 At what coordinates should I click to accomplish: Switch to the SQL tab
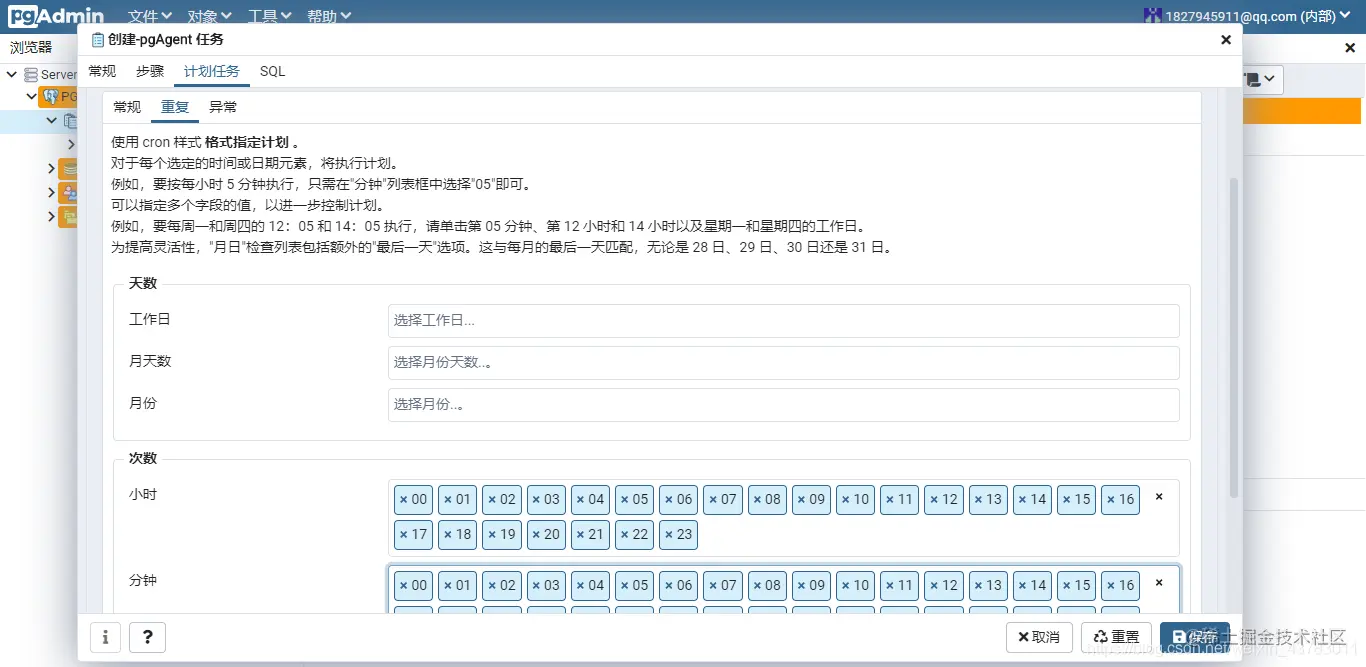click(x=272, y=71)
